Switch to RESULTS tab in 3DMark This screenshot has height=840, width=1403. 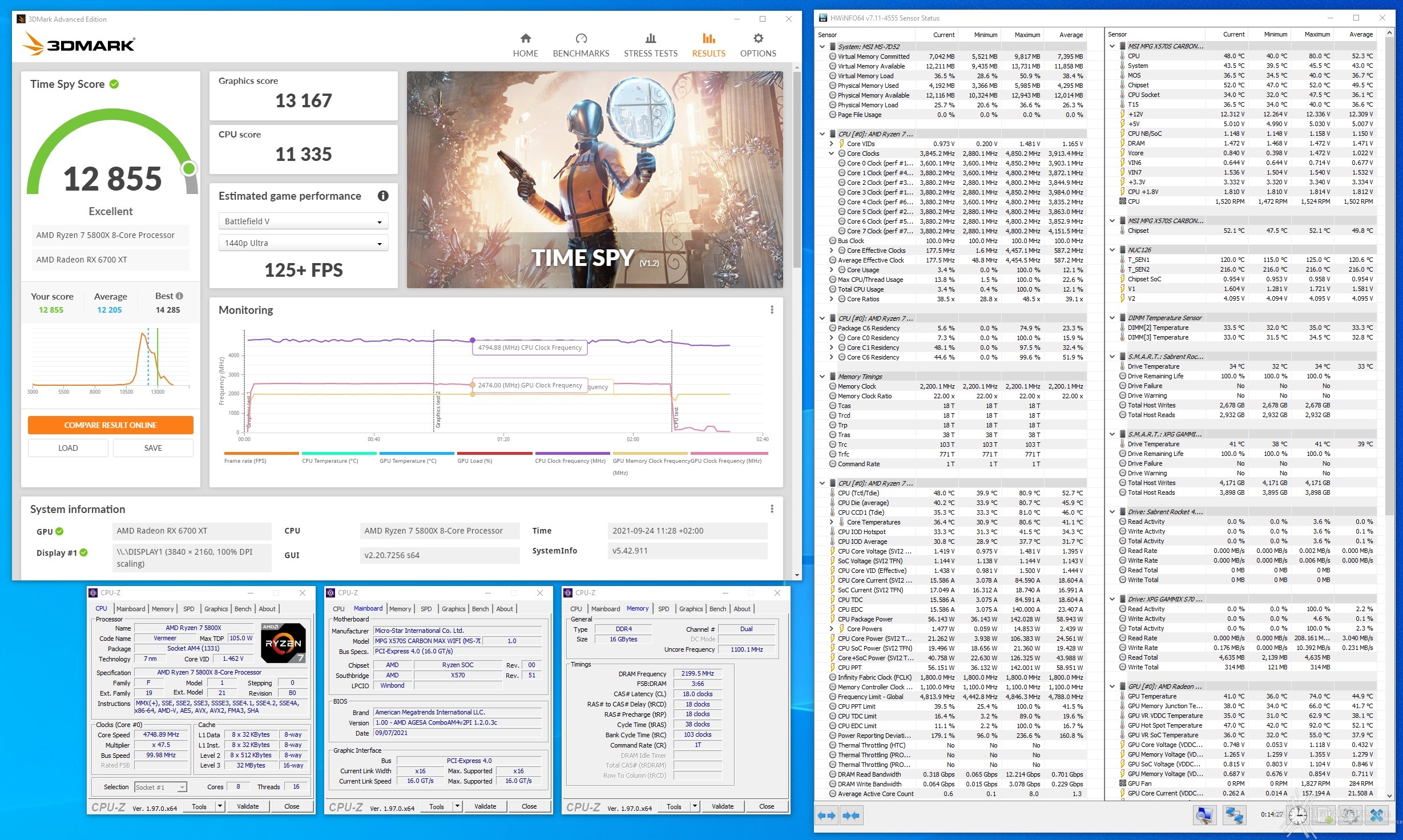708,45
